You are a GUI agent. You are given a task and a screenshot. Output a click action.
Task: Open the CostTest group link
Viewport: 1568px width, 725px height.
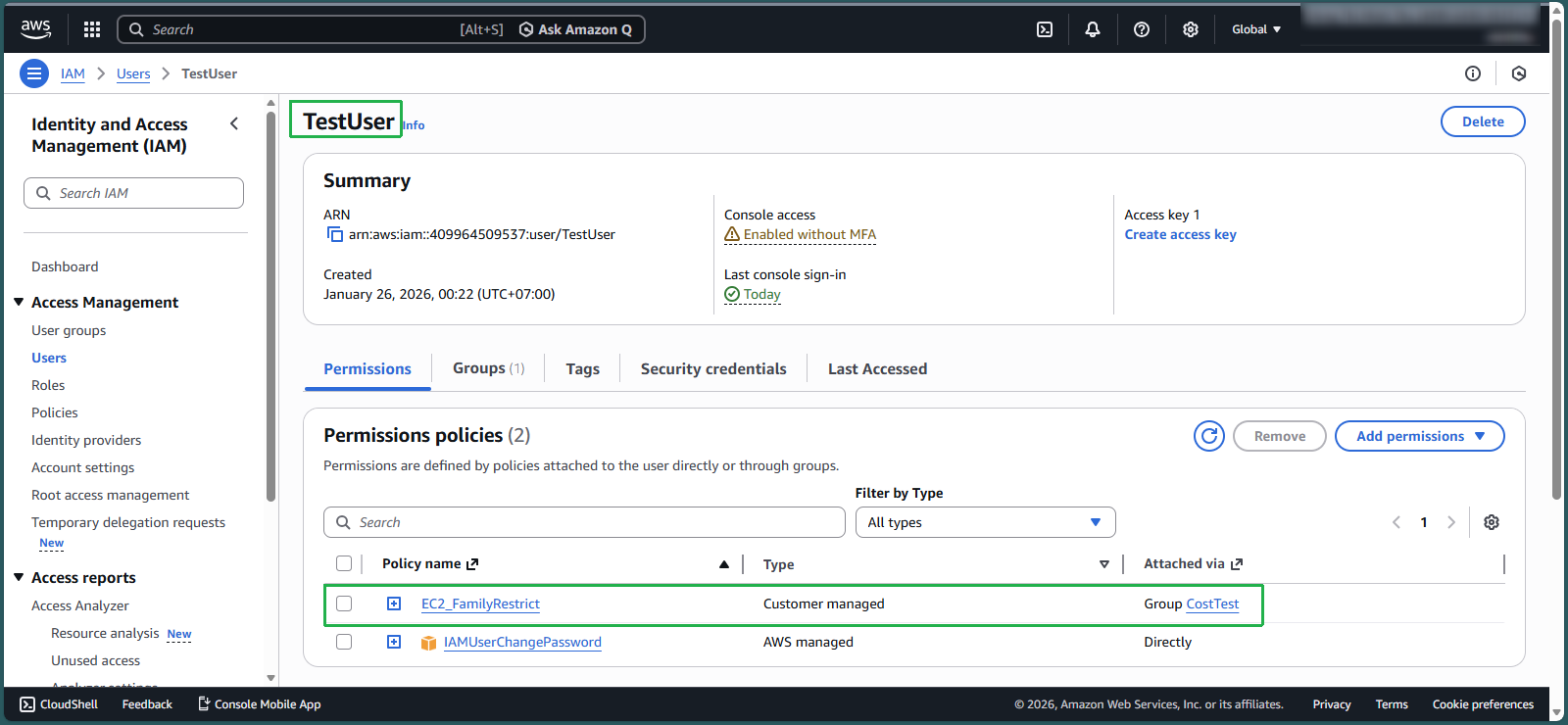tap(1212, 604)
